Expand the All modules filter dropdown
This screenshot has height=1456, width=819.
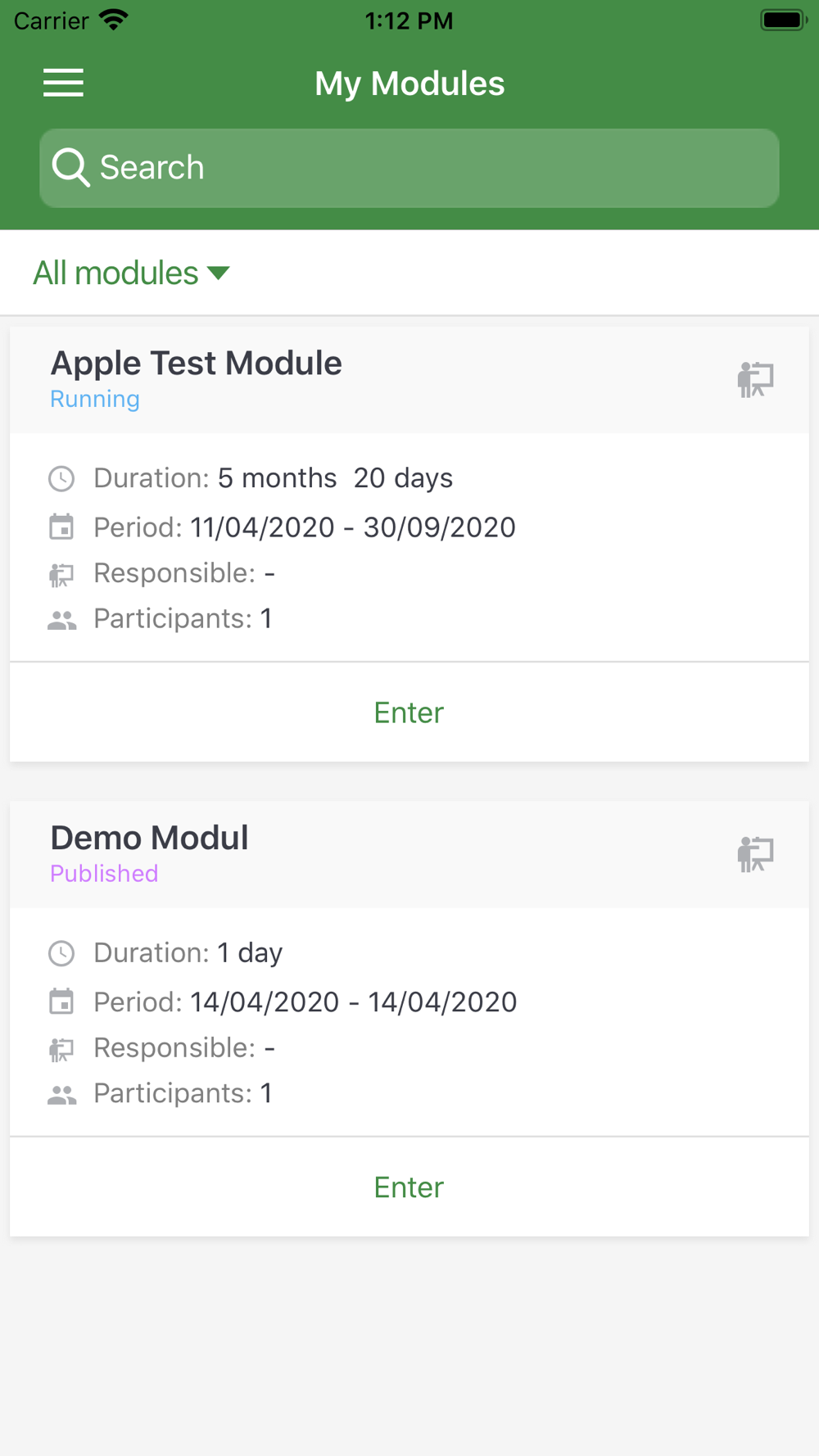(116, 273)
